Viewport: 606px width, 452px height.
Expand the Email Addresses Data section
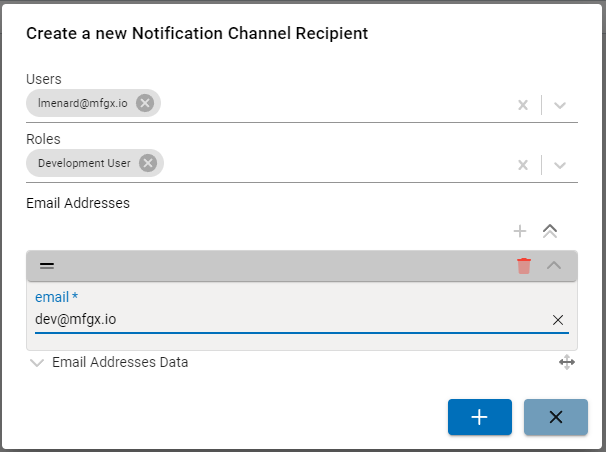point(38,363)
